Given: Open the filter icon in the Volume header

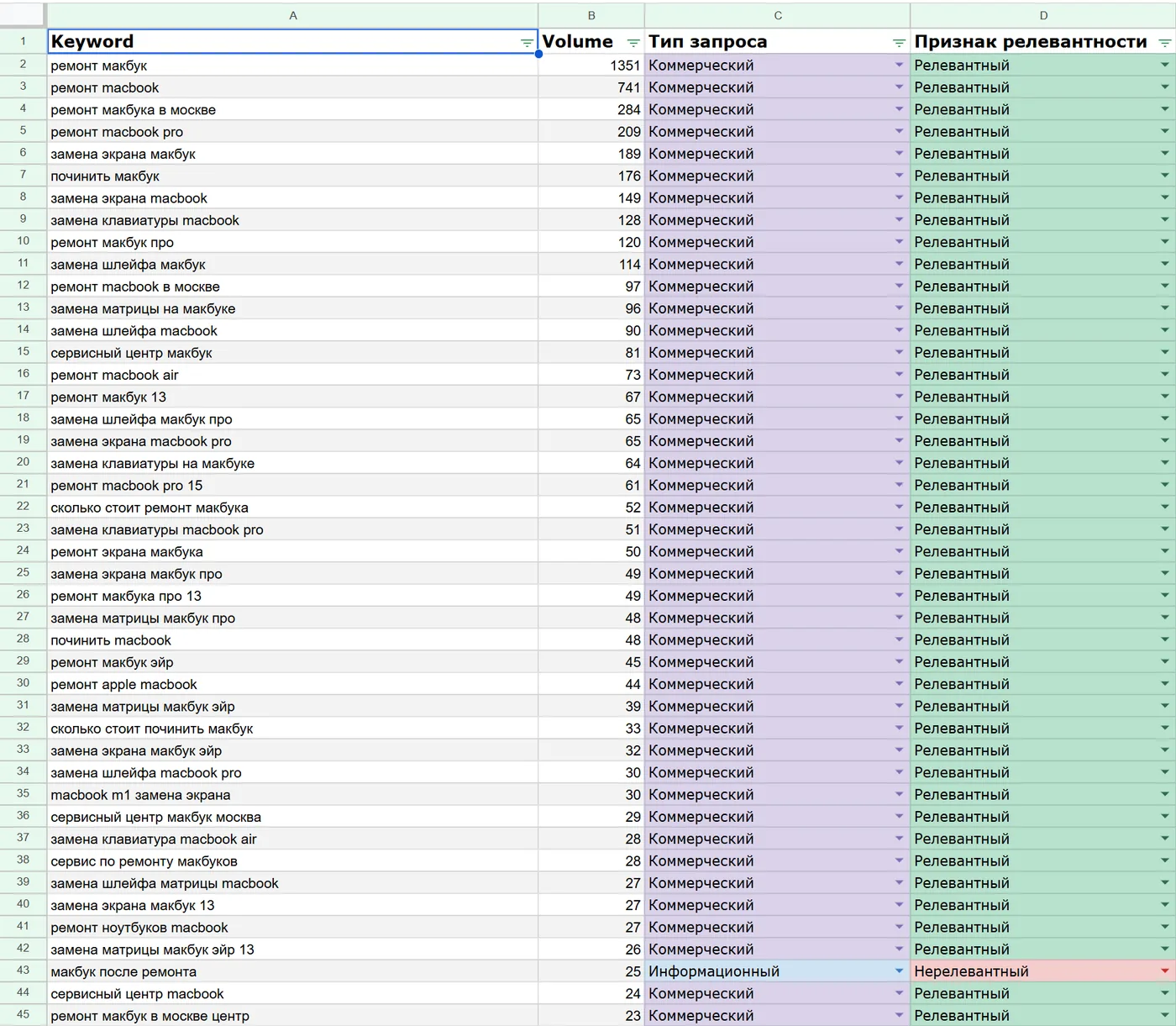Looking at the screenshot, I should 633,43.
